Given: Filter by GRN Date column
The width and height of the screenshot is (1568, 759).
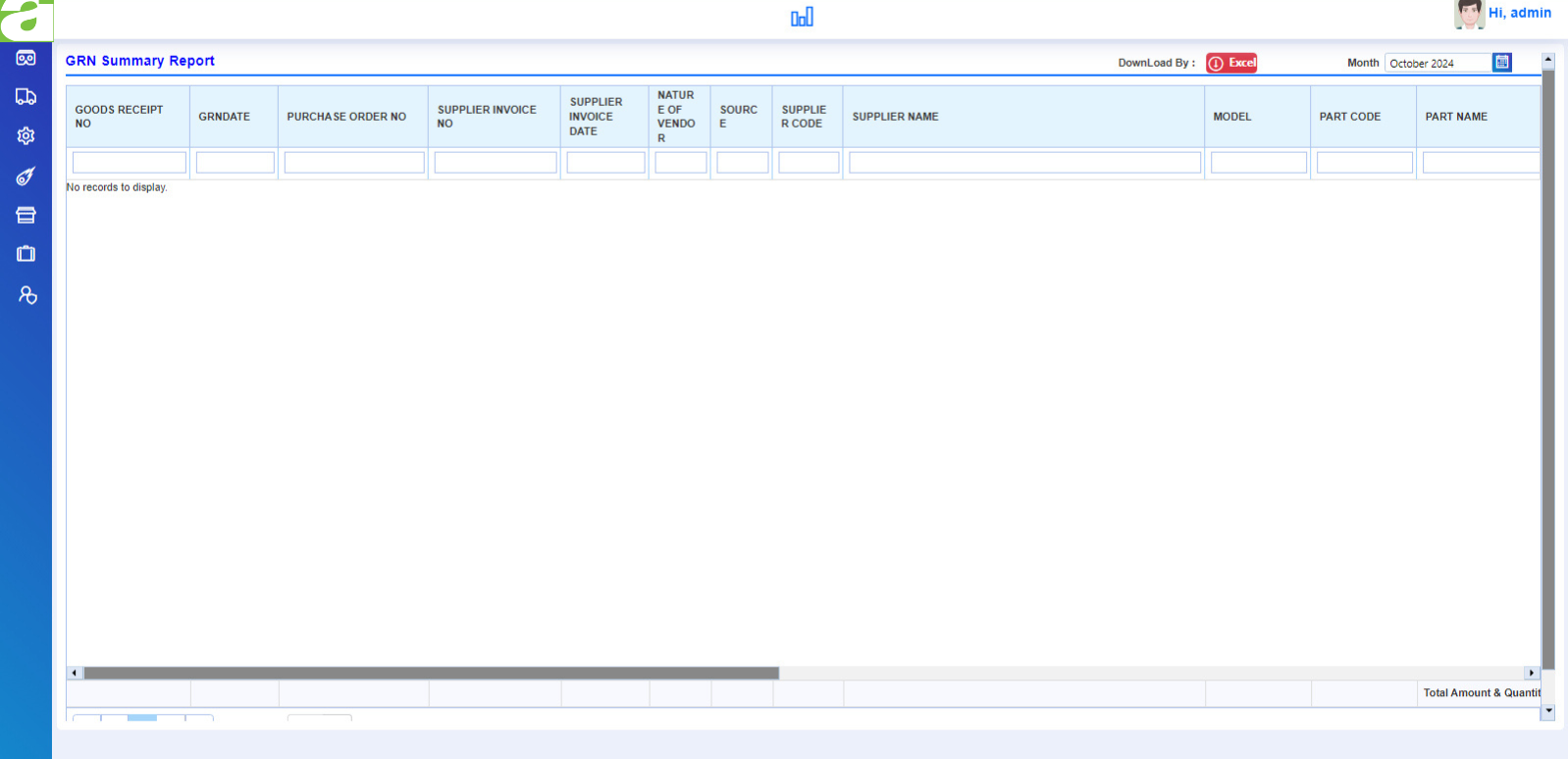Looking at the screenshot, I should [235, 162].
